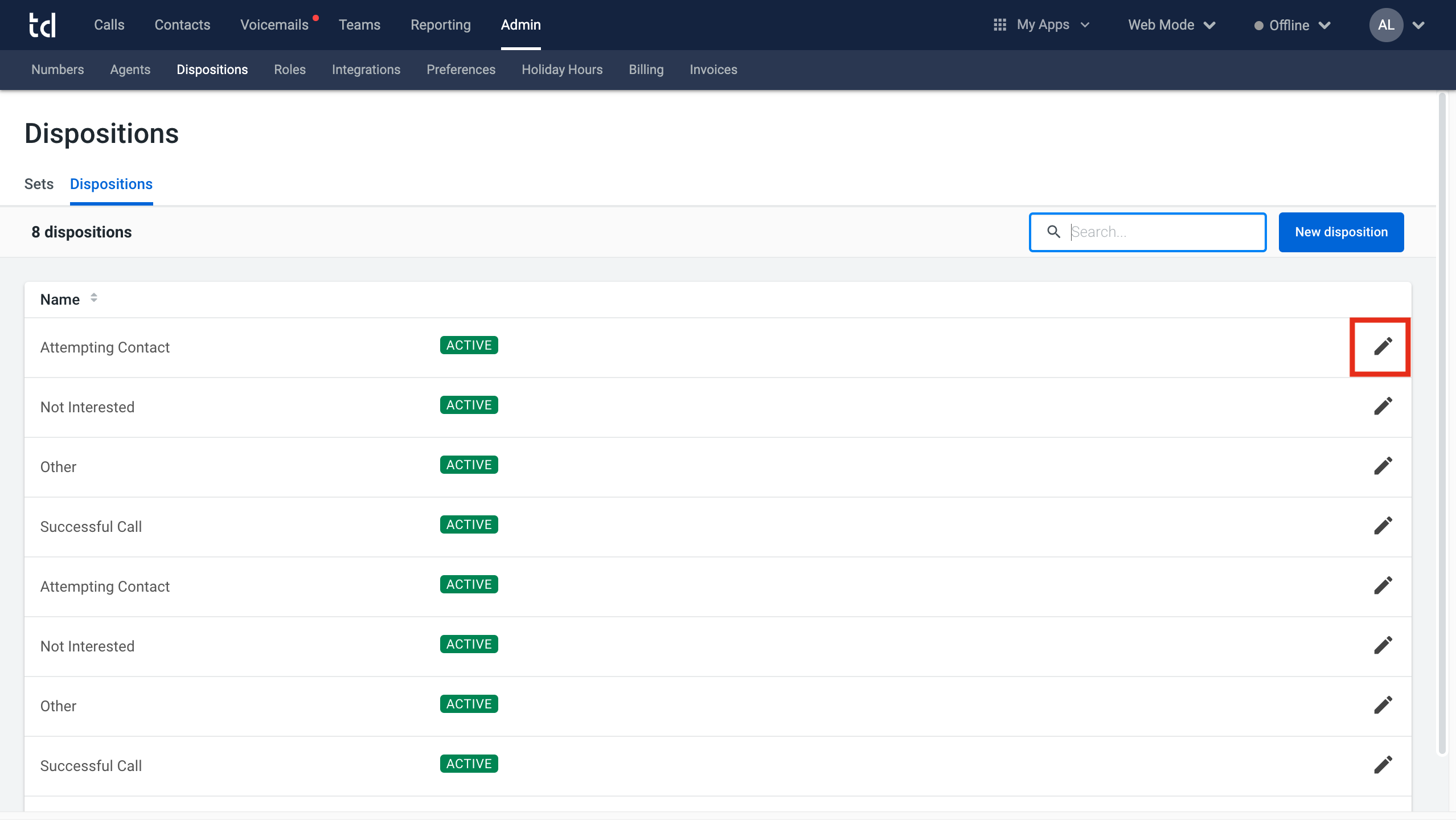Click the first 'Other' disposition name
This screenshot has width=1456, height=820.
[58, 467]
